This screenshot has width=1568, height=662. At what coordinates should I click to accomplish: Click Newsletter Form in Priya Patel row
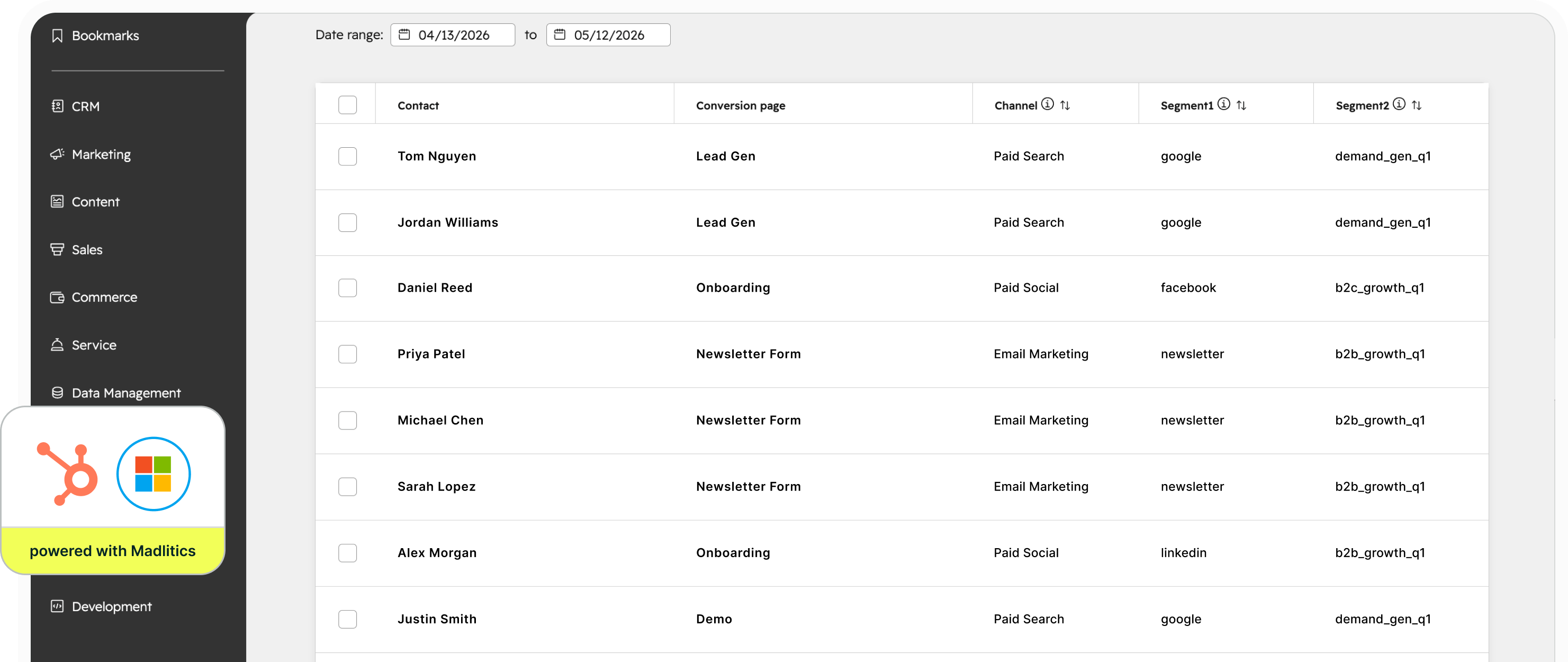pyautogui.click(x=748, y=354)
